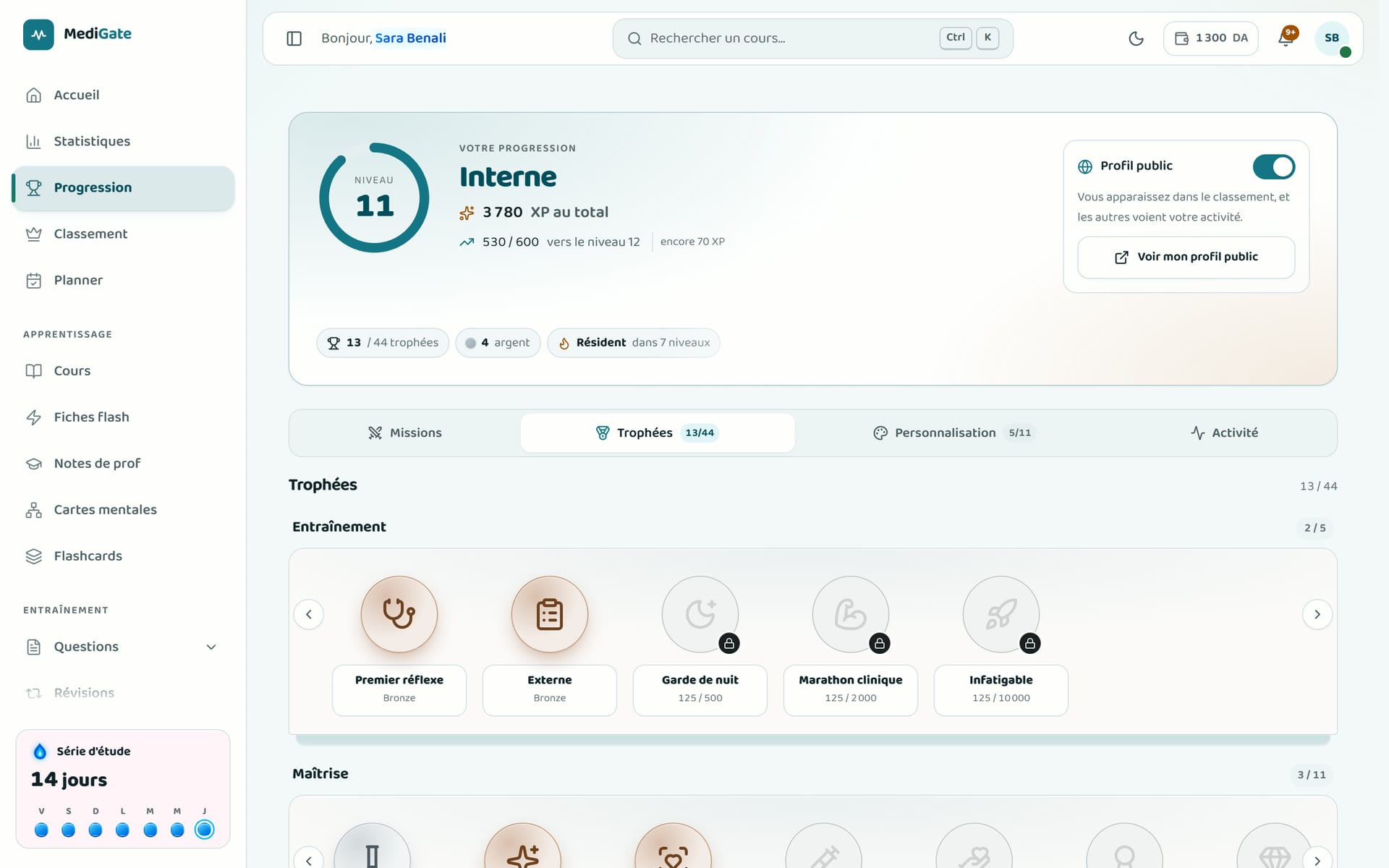Click the Série d'étude flame icon

[x=40, y=752]
